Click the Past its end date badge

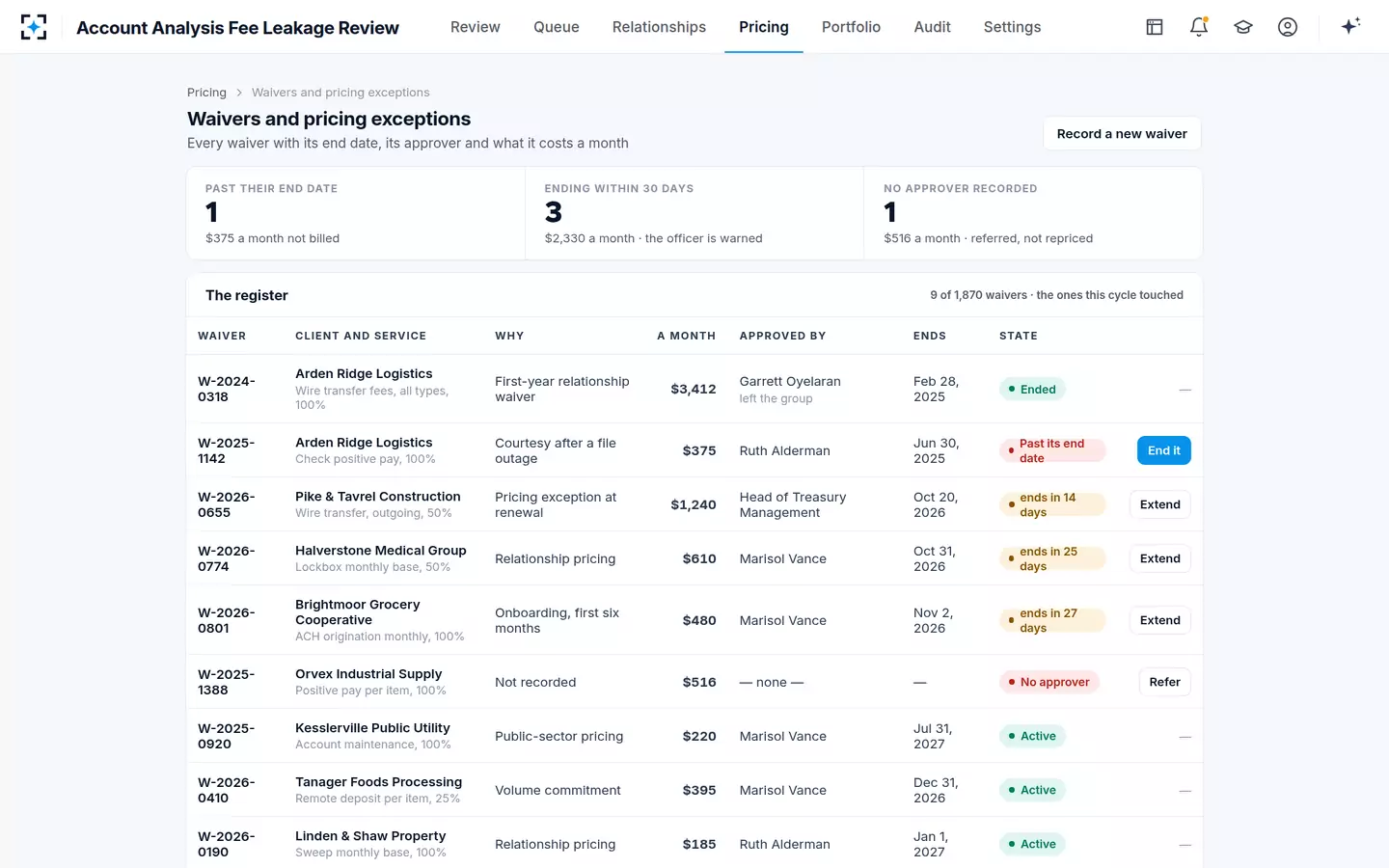point(1052,450)
